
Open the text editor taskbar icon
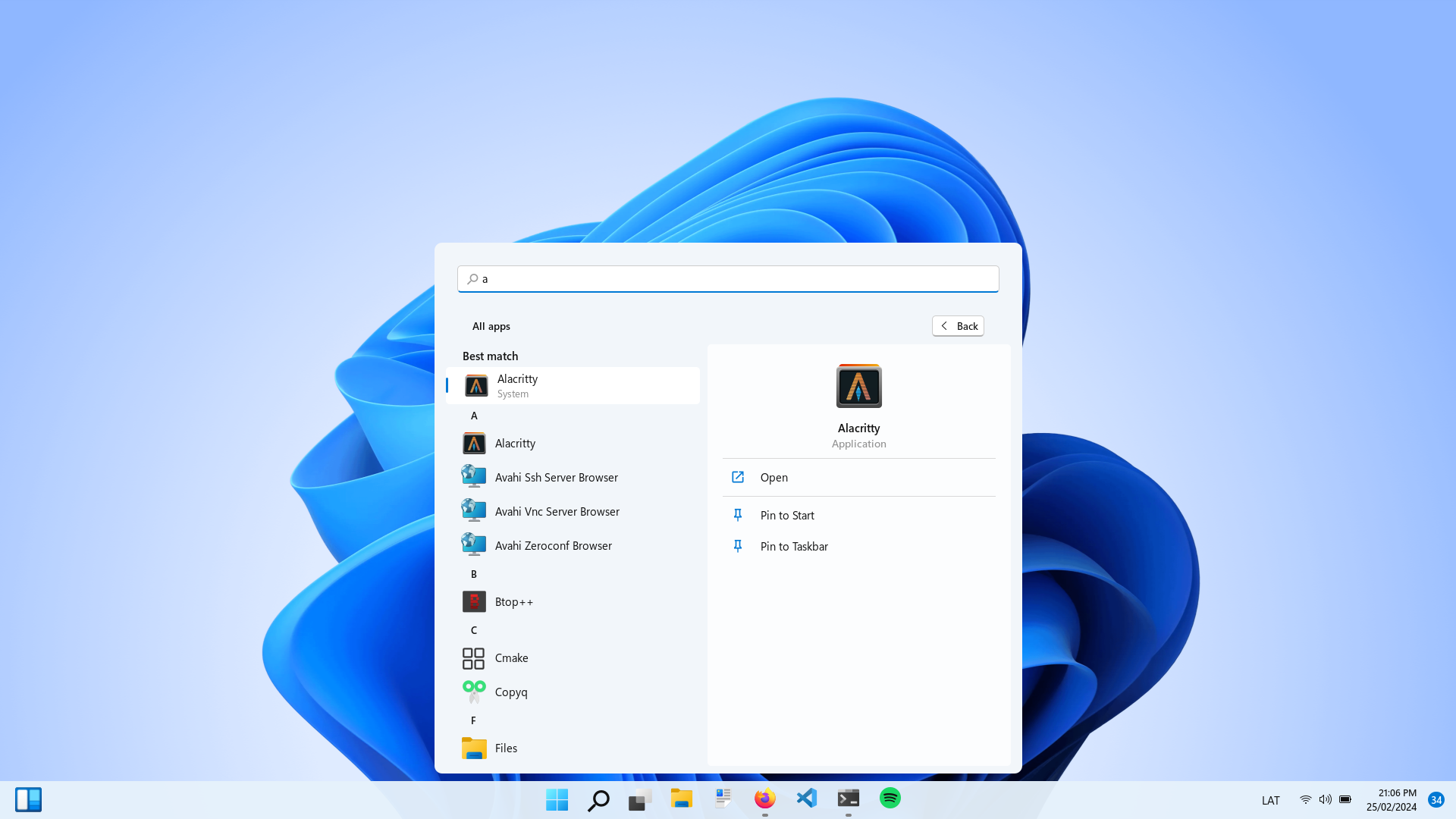click(x=723, y=798)
